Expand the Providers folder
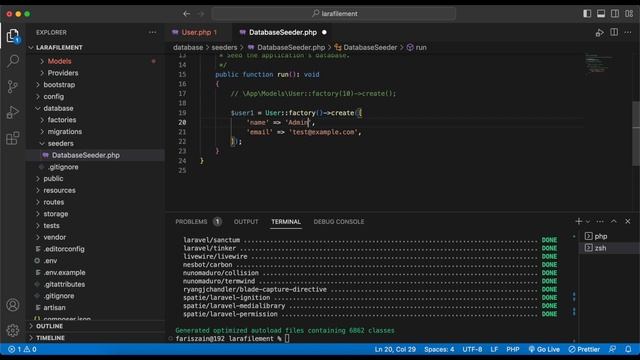 [x=96, y=73]
